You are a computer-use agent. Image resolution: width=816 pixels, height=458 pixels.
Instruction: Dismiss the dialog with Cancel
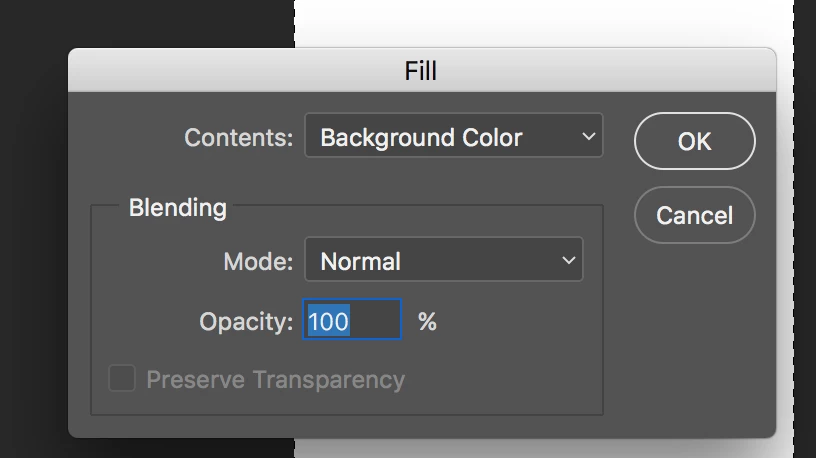(695, 215)
